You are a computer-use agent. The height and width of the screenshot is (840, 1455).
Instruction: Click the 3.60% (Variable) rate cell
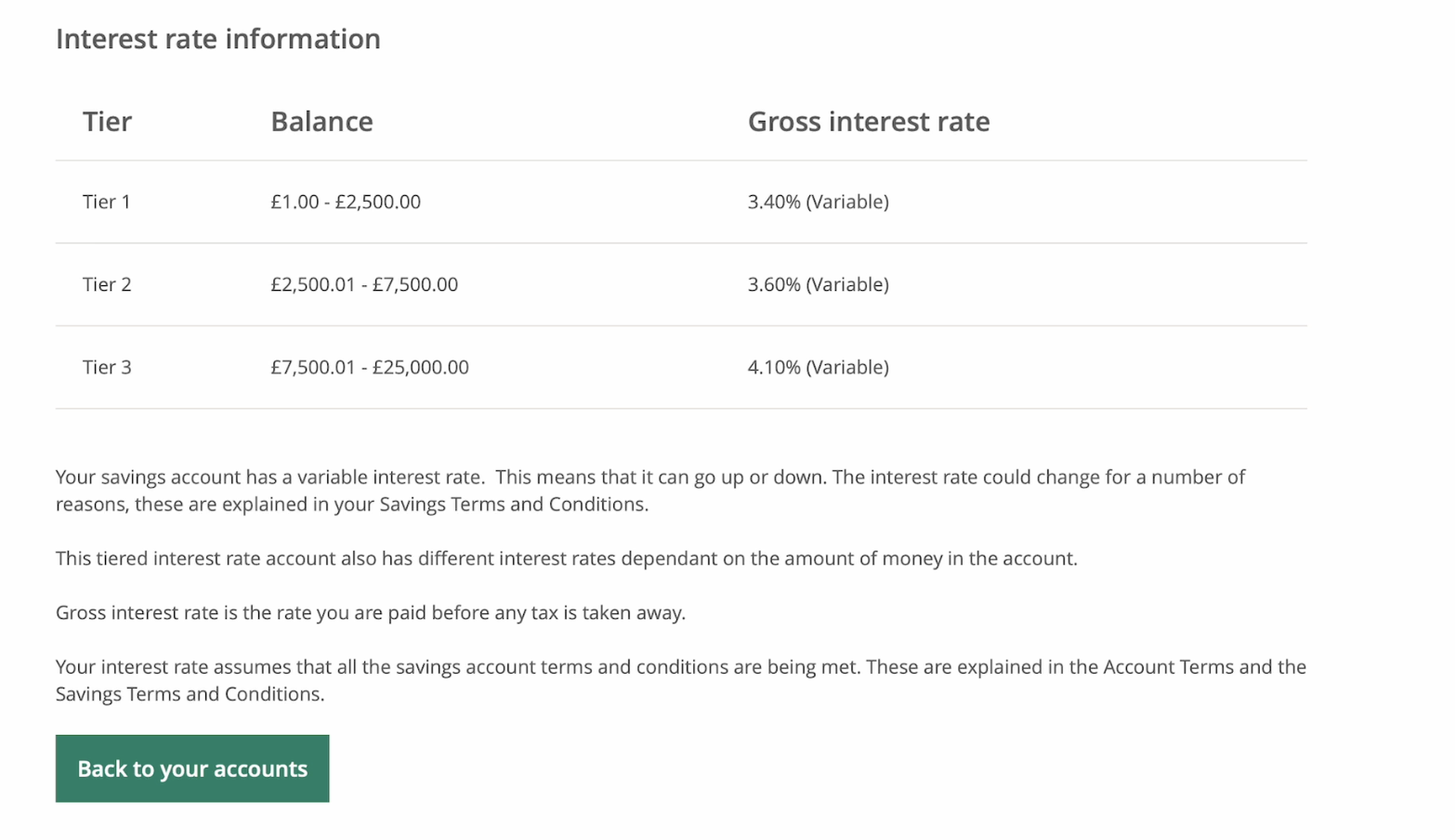click(x=819, y=284)
